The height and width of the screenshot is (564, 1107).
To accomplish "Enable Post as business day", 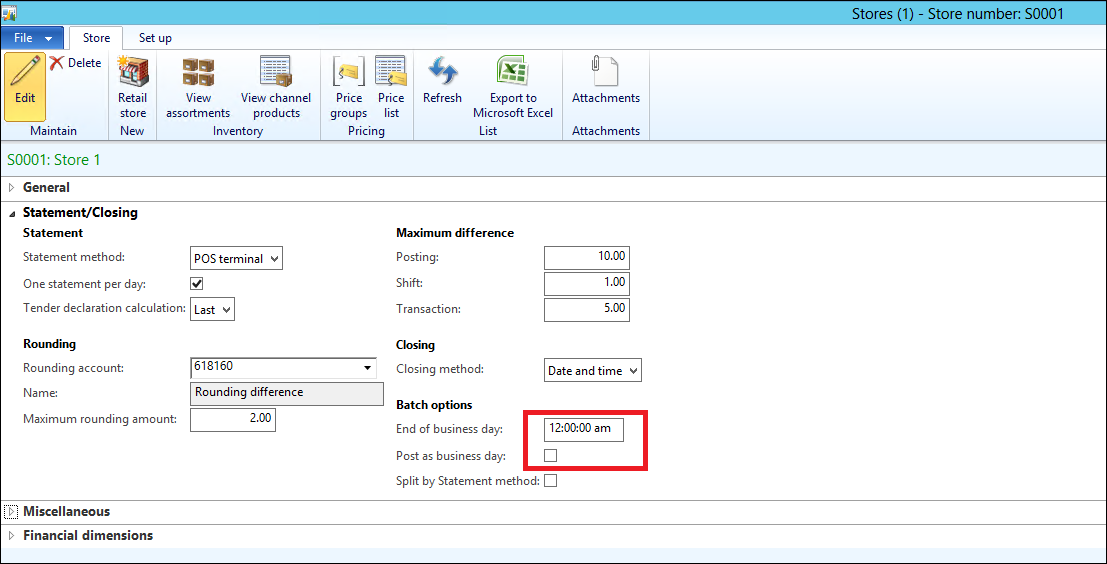I will [x=550, y=456].
